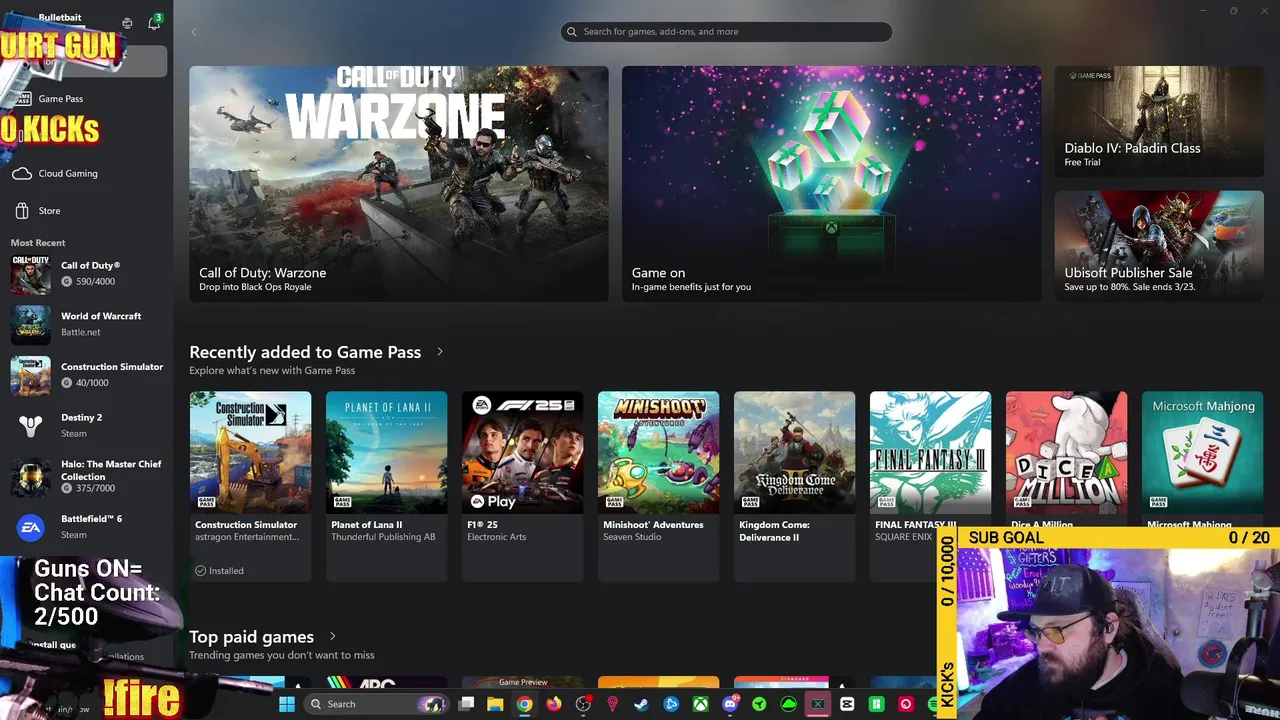Click the highlighted active Xbox app taskbar icon

click(x=818, y=704)
